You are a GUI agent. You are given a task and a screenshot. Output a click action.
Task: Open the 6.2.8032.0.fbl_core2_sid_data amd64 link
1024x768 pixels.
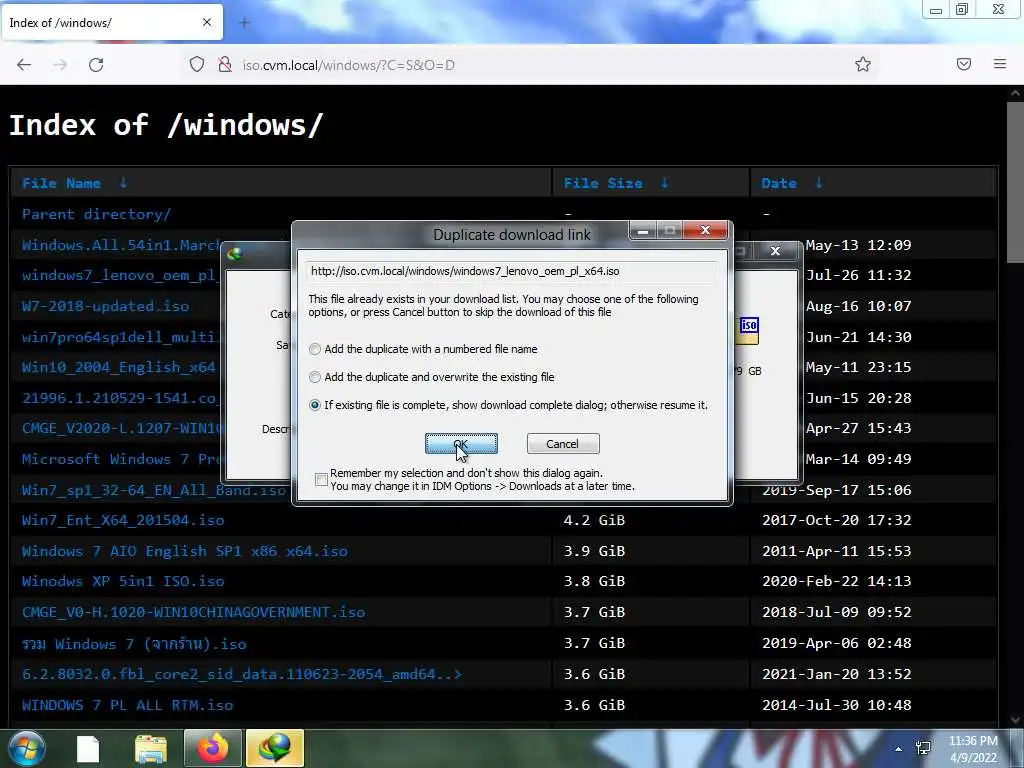242,674
